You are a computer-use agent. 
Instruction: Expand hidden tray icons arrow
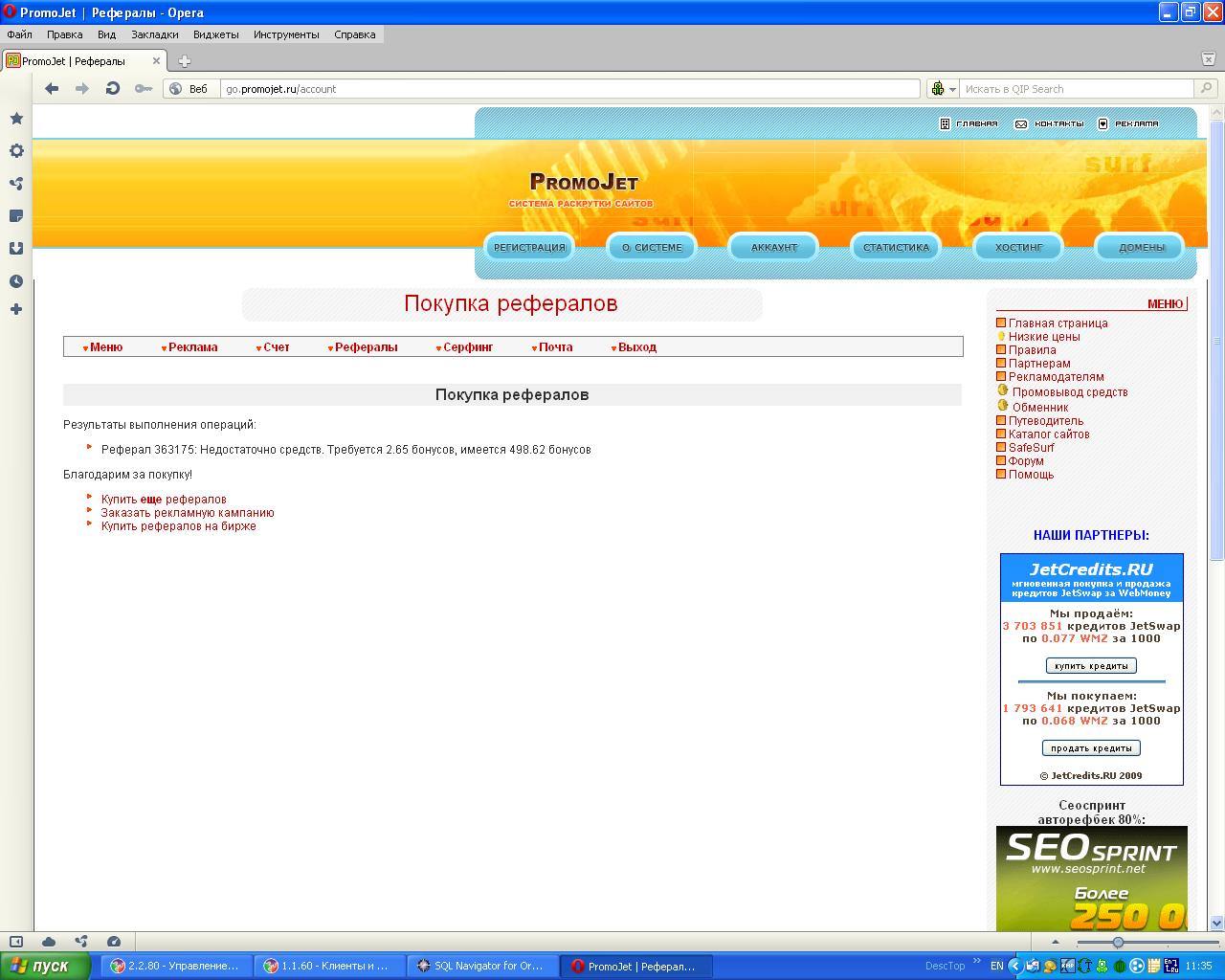coord(1015,966)
